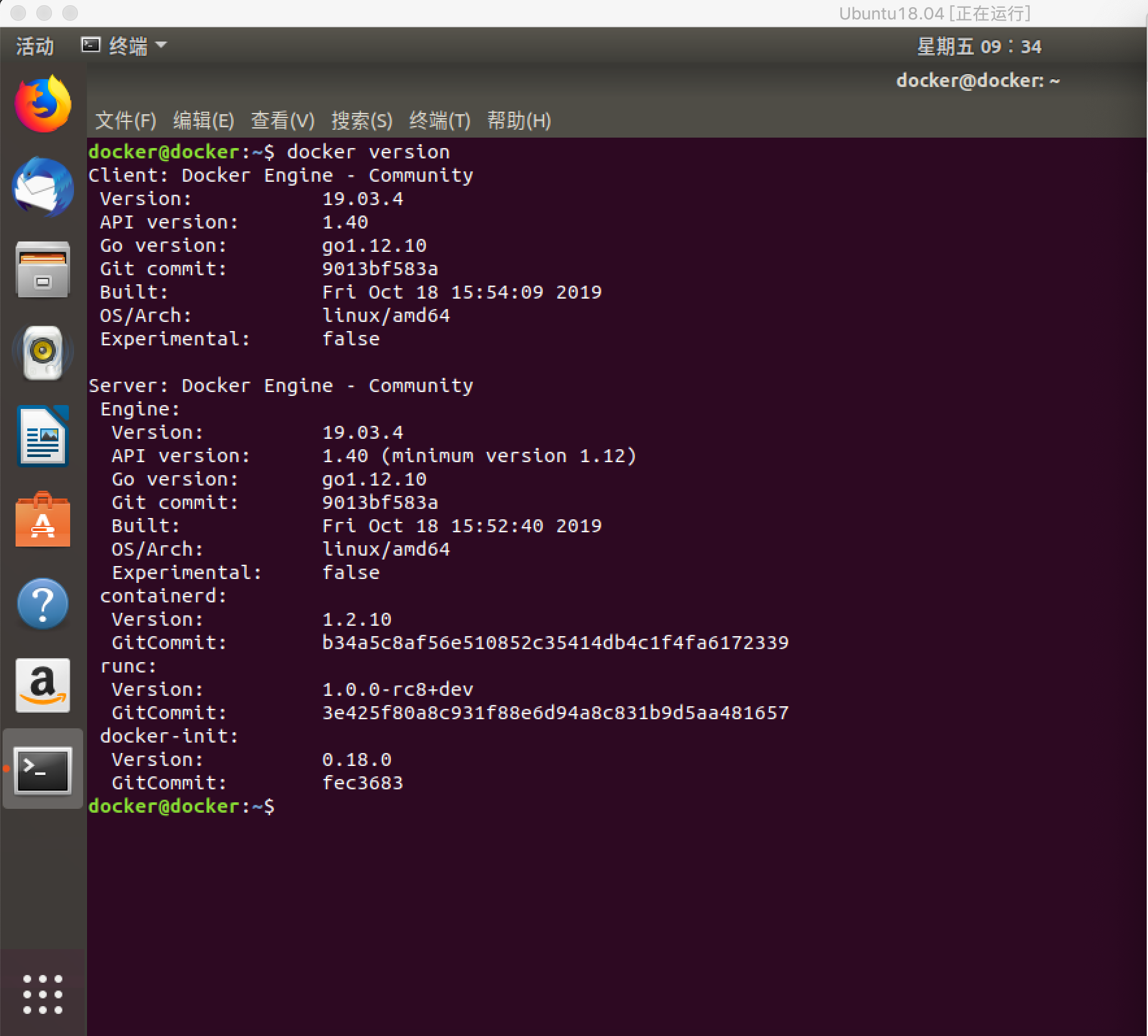Launch LibreOffice Writer from the dock

point(43,436)
